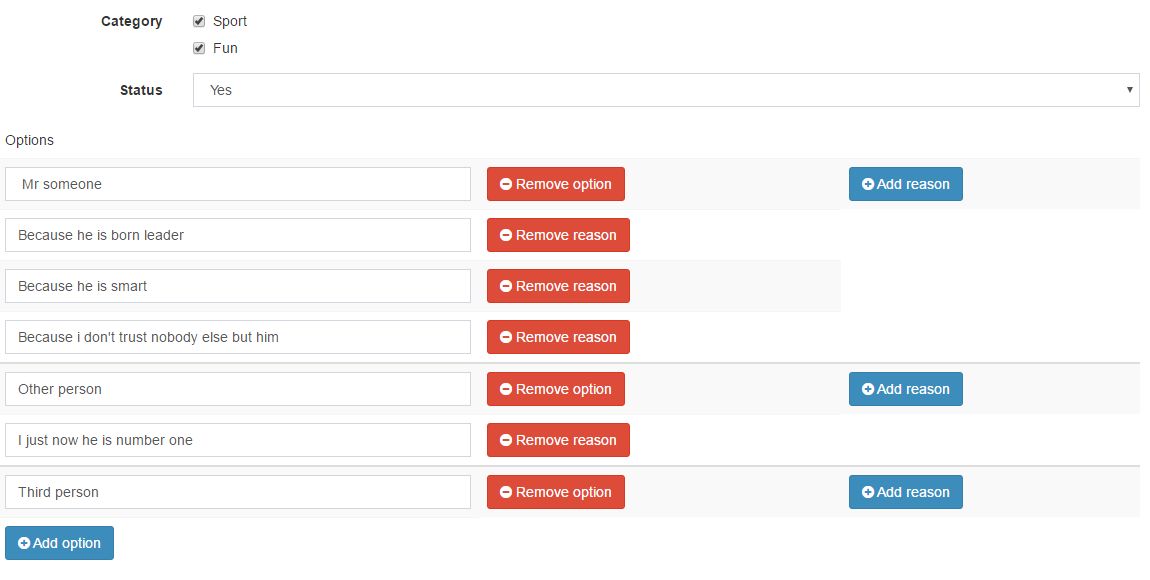Click the 'Other person' option input

pos(238,389)
